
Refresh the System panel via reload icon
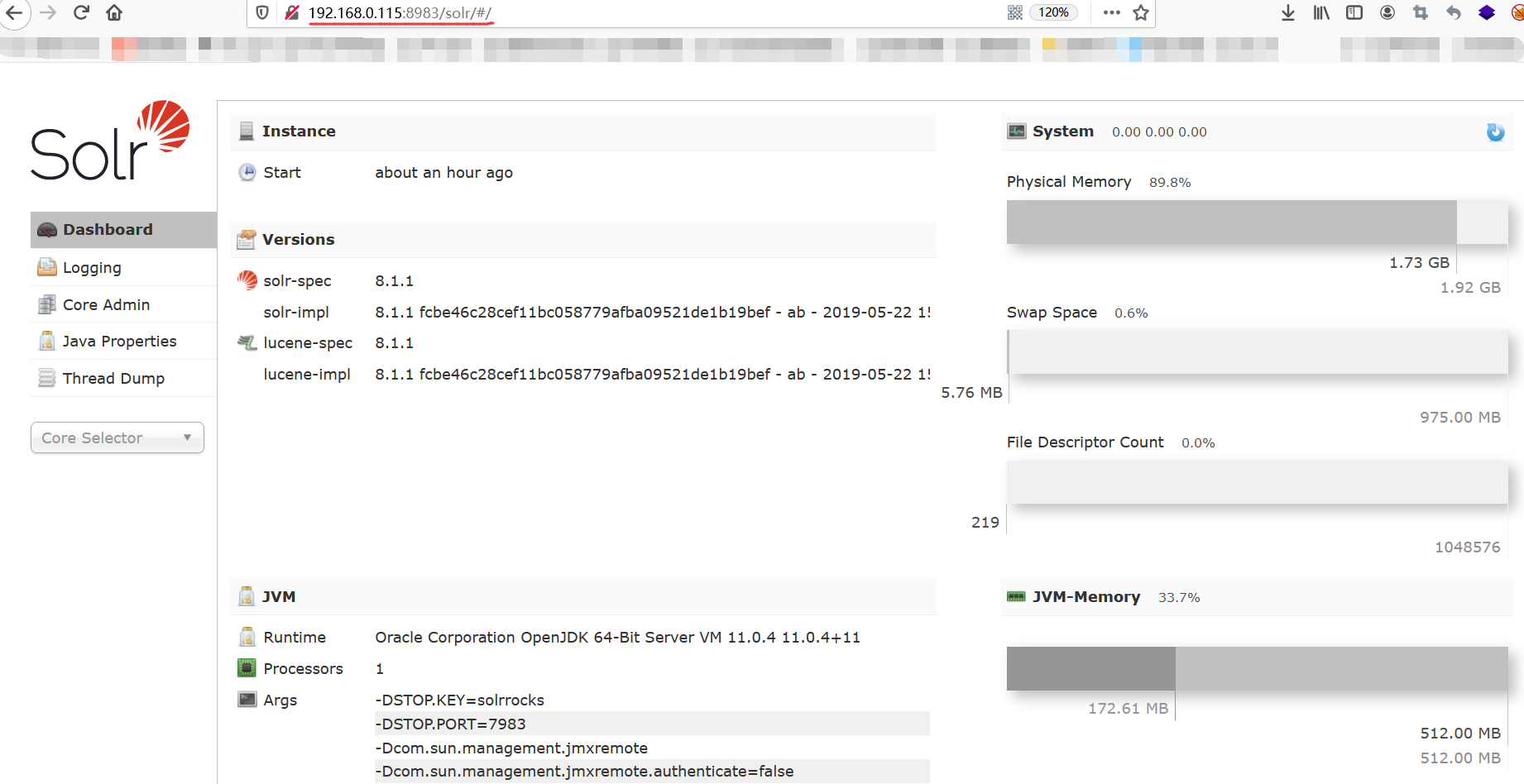tap(1495, 132)
